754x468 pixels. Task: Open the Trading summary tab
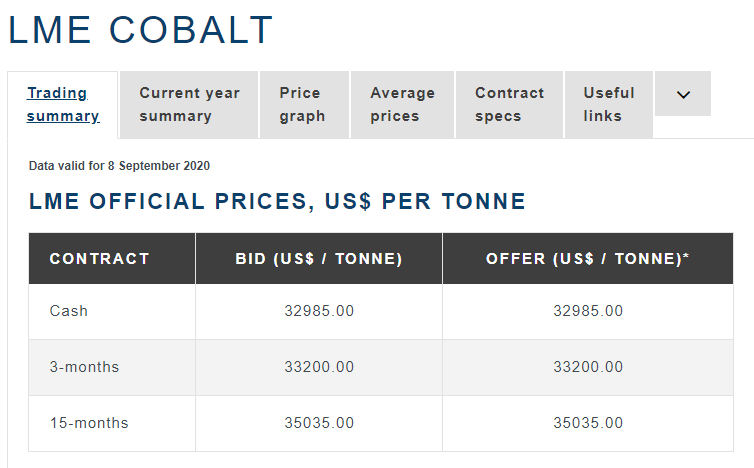click(63, 104)
